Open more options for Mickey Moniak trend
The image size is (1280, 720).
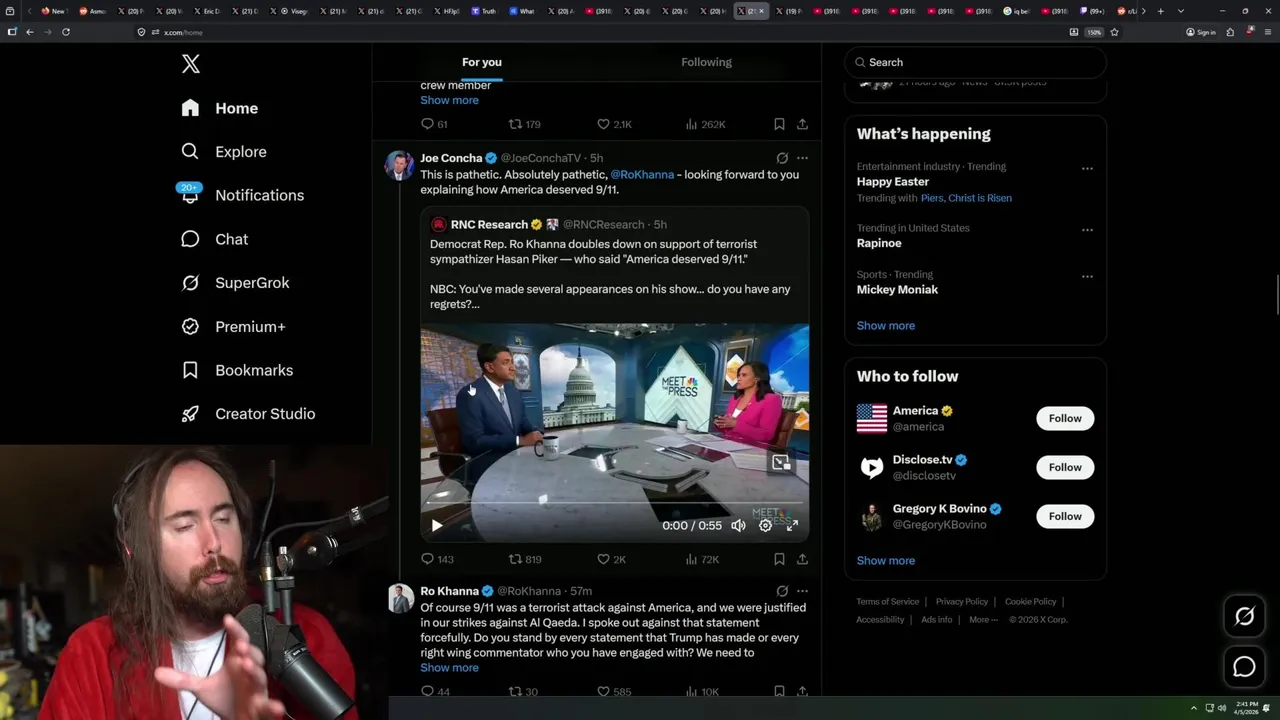pos(1087,276)
